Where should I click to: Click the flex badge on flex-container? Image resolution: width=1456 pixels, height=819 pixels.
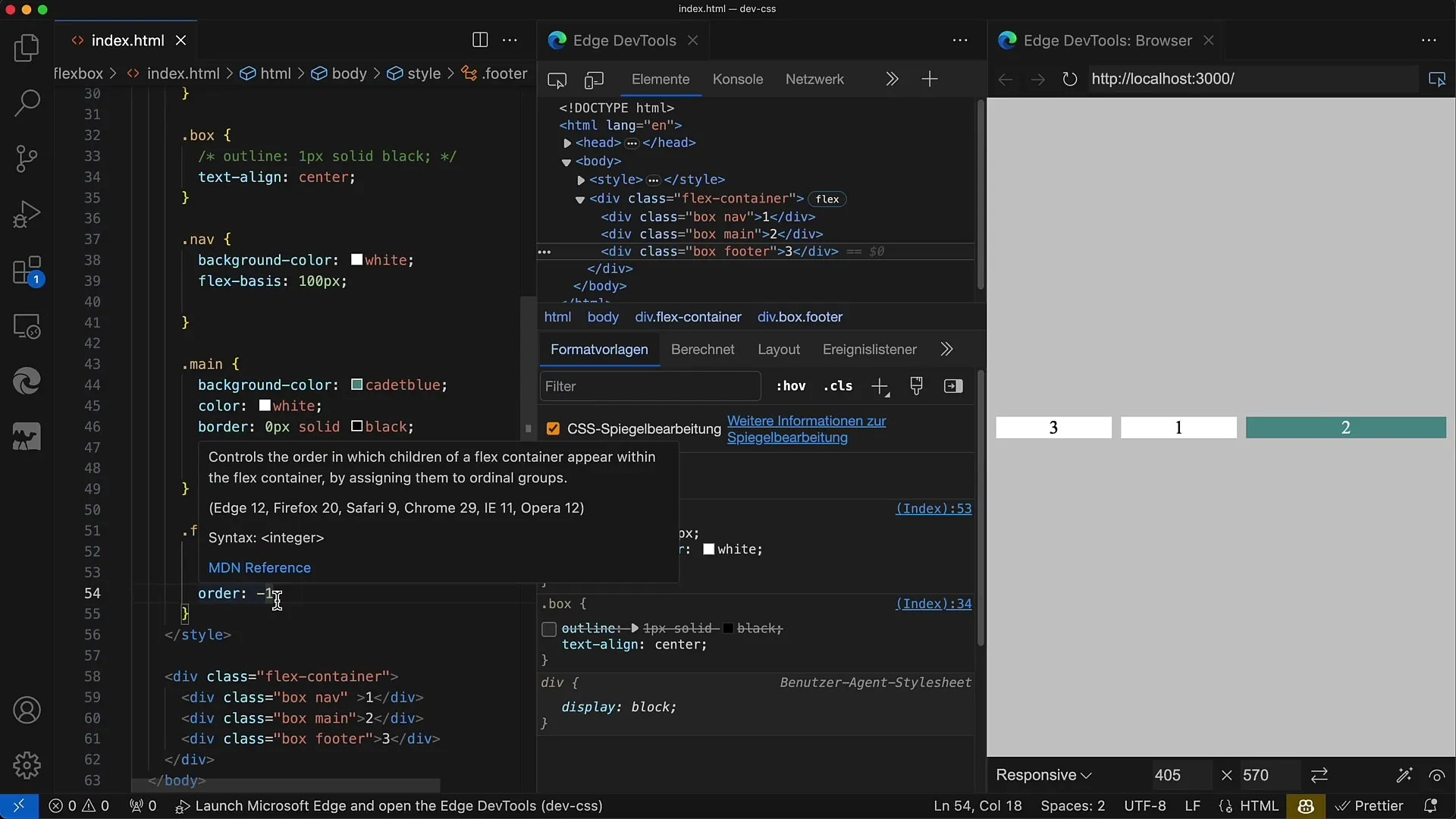[827, 199]
